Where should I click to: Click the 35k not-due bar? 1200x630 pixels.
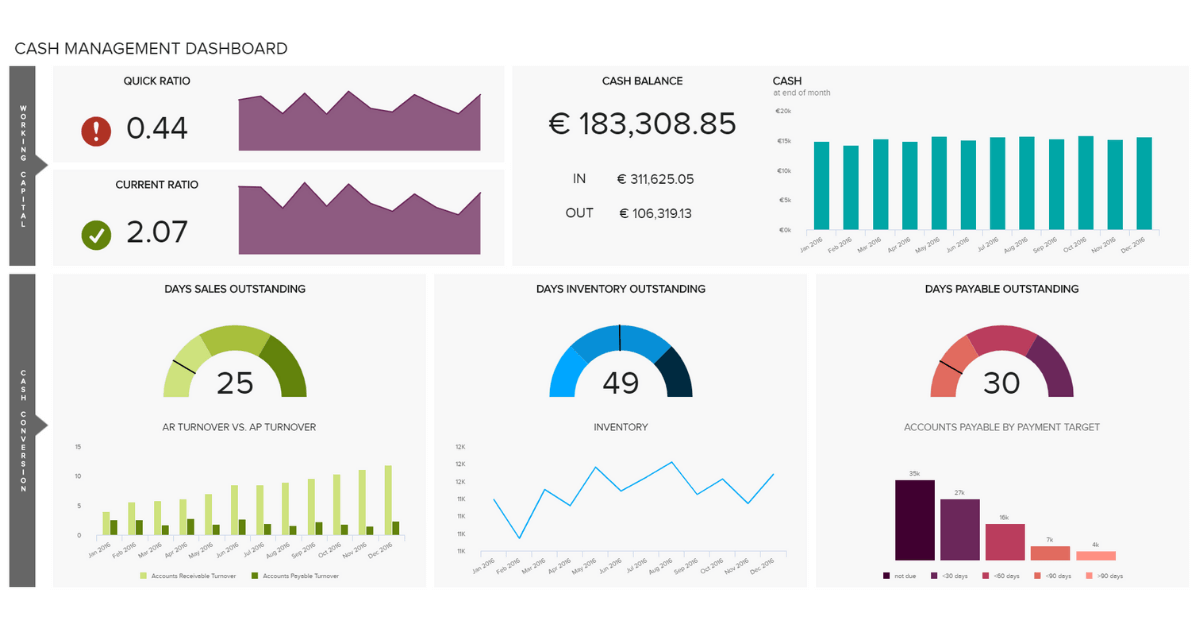915,520
